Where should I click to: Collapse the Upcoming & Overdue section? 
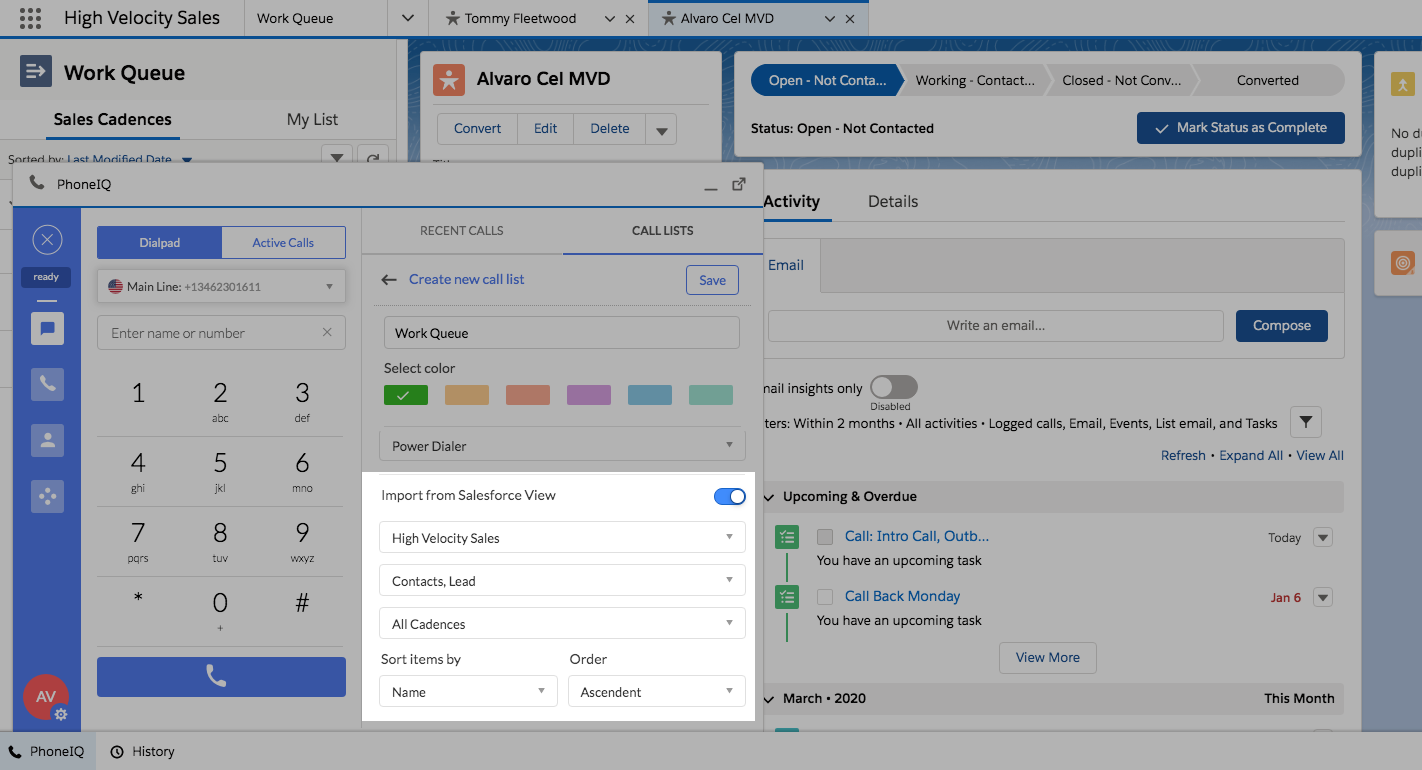pyautogui.click(x=770, y=497)
